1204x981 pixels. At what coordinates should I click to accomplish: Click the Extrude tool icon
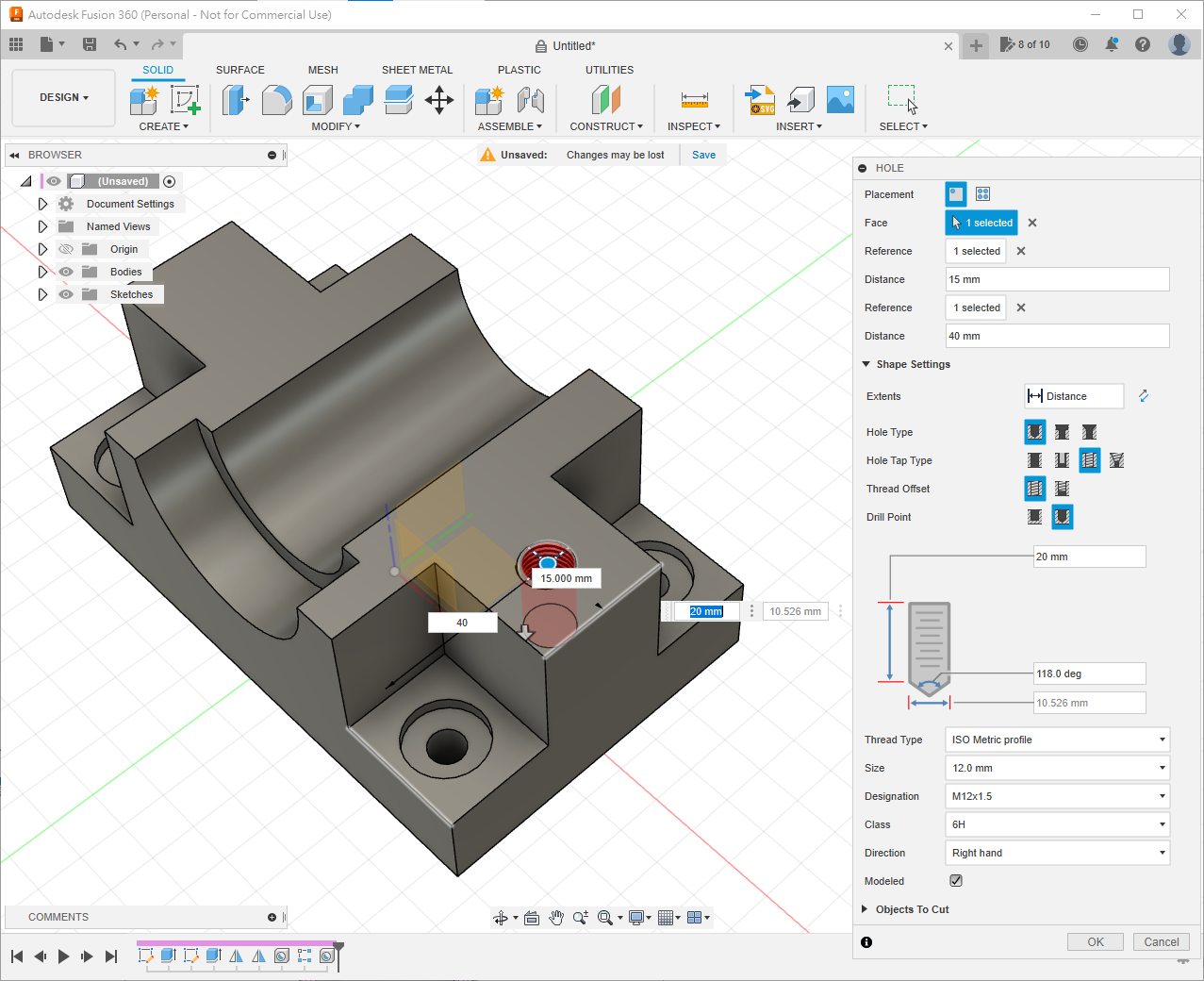(235, 100)
